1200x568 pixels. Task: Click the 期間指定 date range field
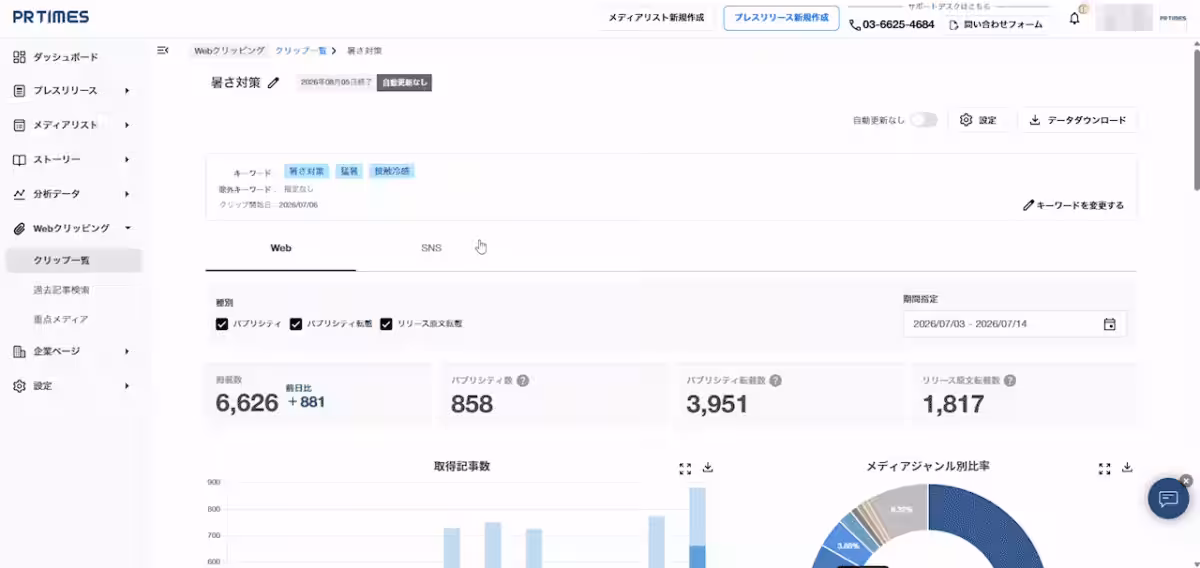click(1014, 324)
